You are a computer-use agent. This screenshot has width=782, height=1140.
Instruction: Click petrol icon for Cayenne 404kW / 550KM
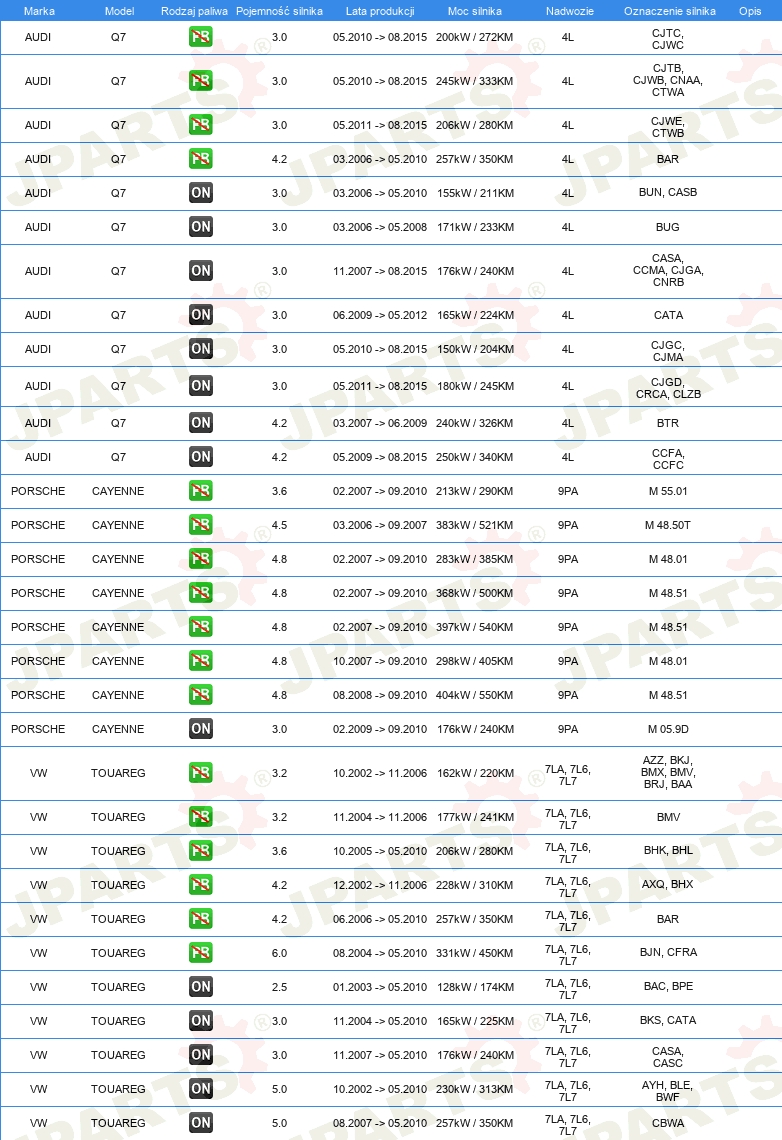[201, 695]
